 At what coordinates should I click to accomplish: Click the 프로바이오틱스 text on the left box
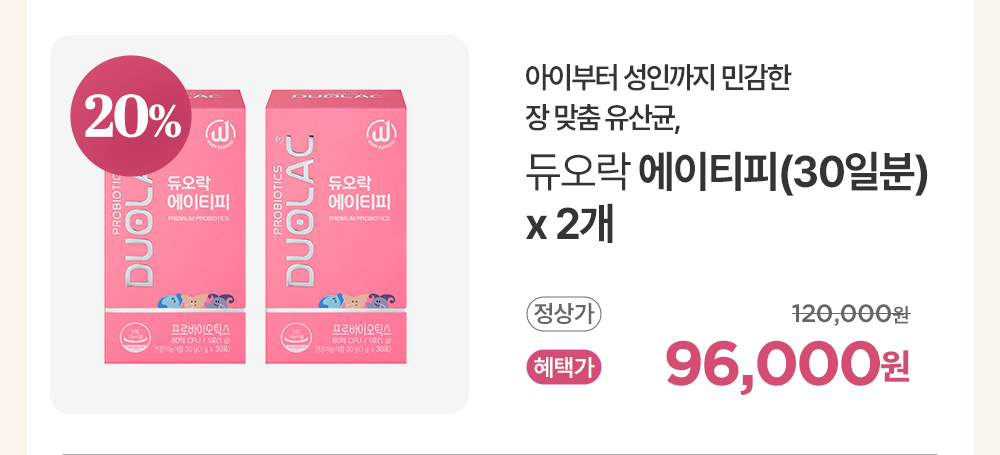(x=201, y=329)
